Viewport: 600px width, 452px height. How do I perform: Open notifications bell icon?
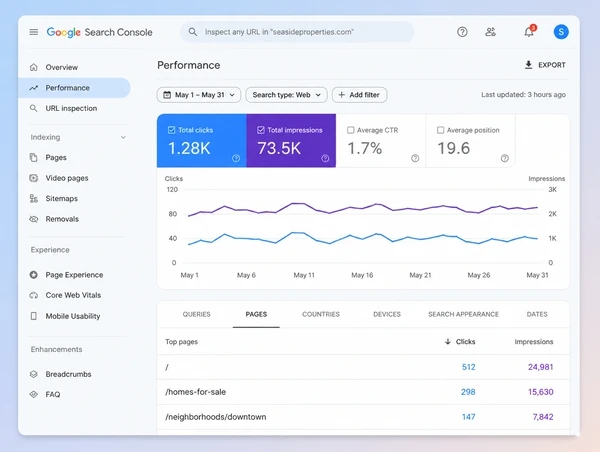[x=529, y=32]
